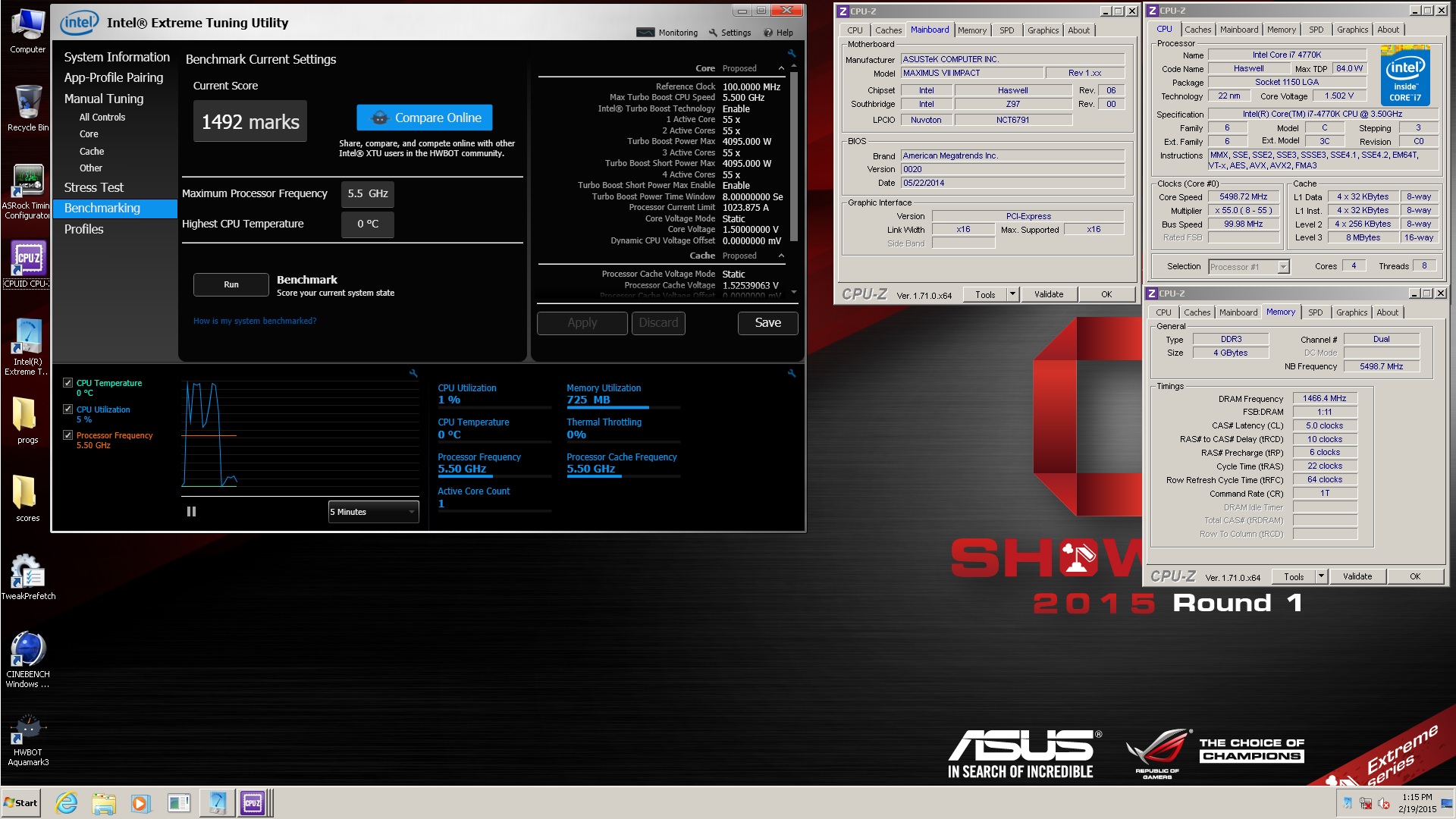Select System Information in XTU sidebar
1456x819 pixels.
117,57
